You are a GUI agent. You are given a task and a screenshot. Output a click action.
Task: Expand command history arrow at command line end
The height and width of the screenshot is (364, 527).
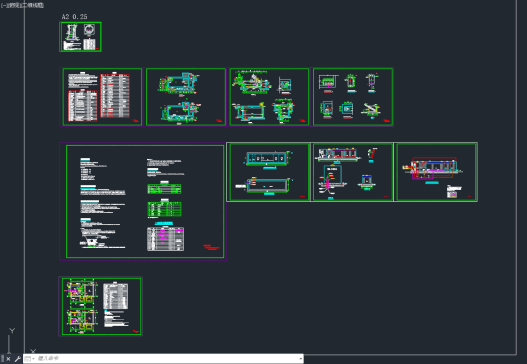click(x=300, y=359)
